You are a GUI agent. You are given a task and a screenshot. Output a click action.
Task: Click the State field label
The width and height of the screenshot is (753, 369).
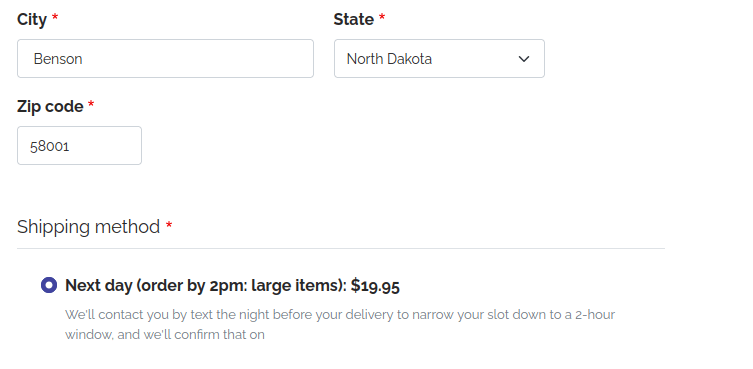pos(353,19)
